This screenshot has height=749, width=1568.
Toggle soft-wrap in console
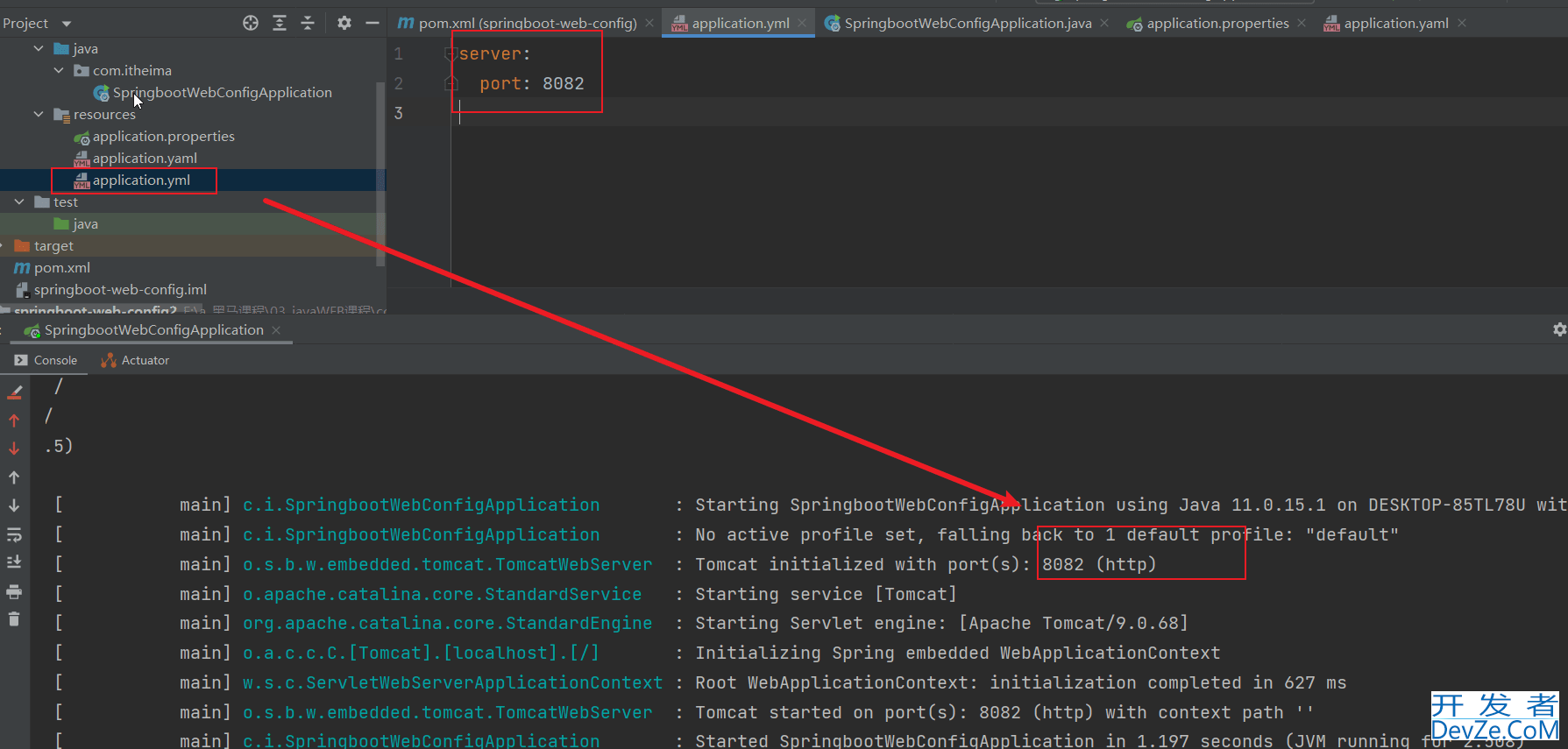14,534
